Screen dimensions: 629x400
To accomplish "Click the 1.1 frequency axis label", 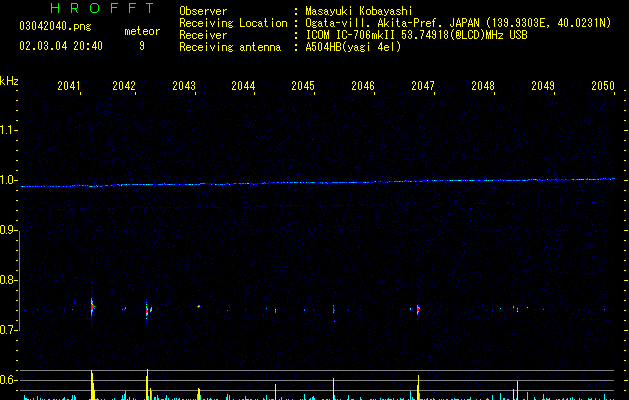I will (8, 130).
